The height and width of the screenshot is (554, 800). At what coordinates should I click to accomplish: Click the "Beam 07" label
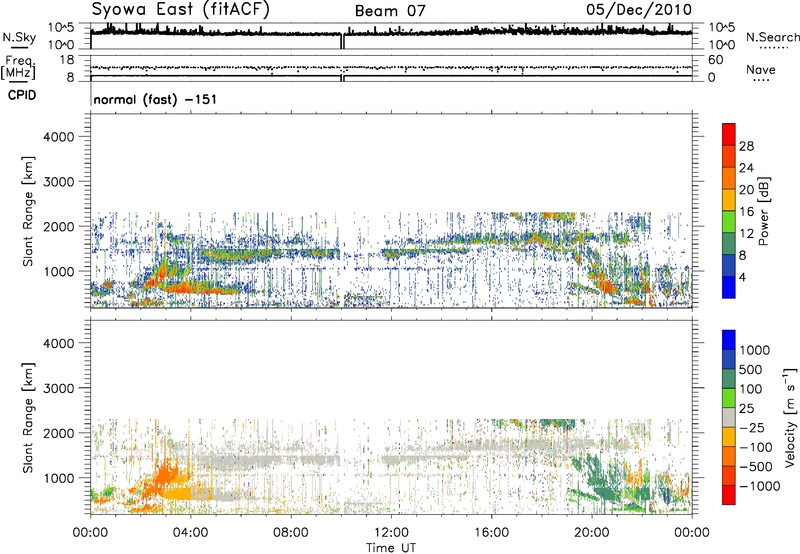(390, 11)
